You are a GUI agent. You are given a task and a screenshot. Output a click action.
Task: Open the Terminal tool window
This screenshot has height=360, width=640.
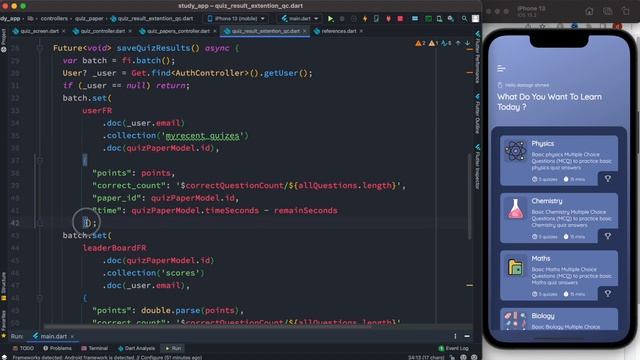tap(95, 348)
